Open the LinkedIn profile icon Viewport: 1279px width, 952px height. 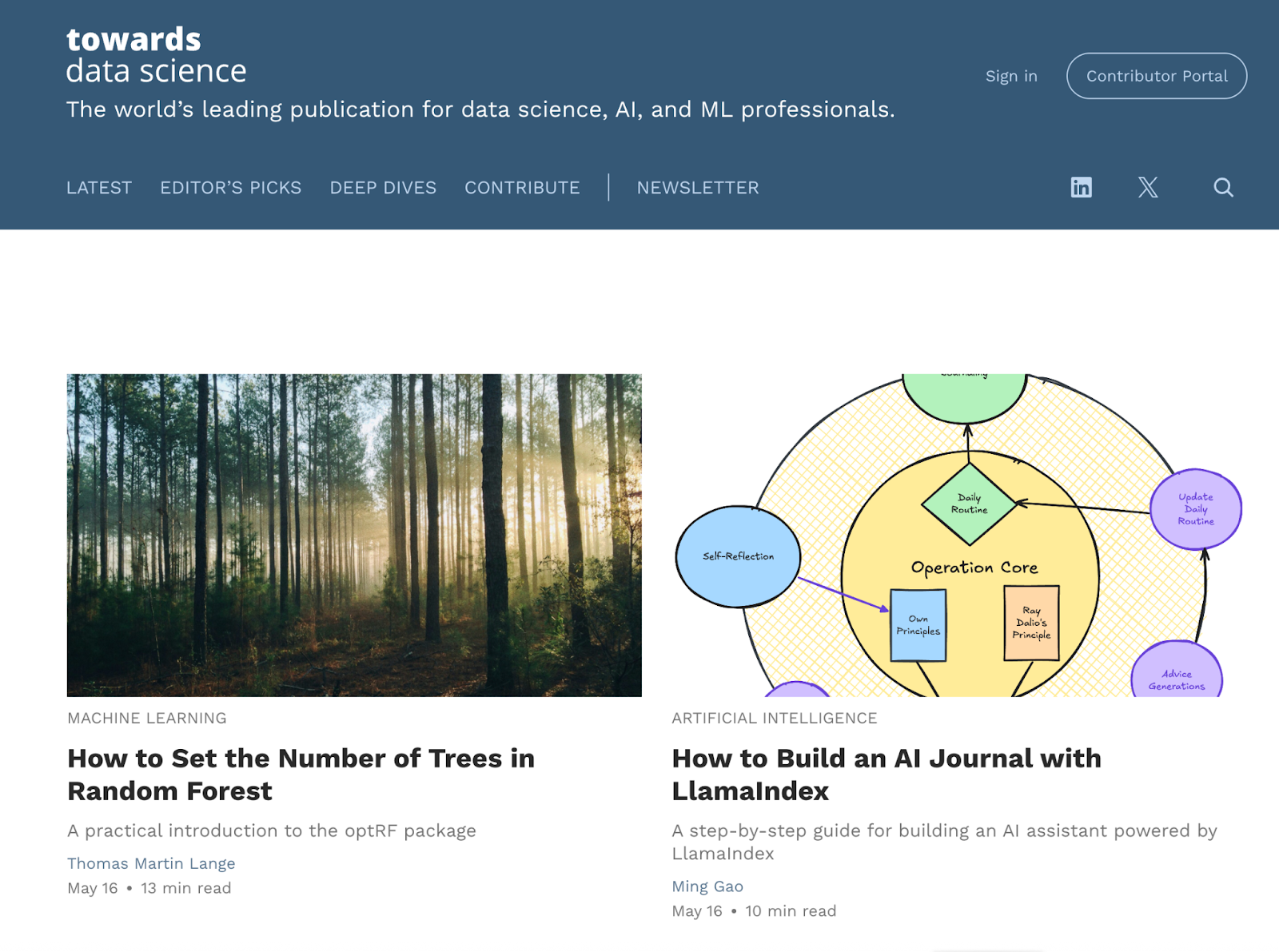pos(1081,188)
